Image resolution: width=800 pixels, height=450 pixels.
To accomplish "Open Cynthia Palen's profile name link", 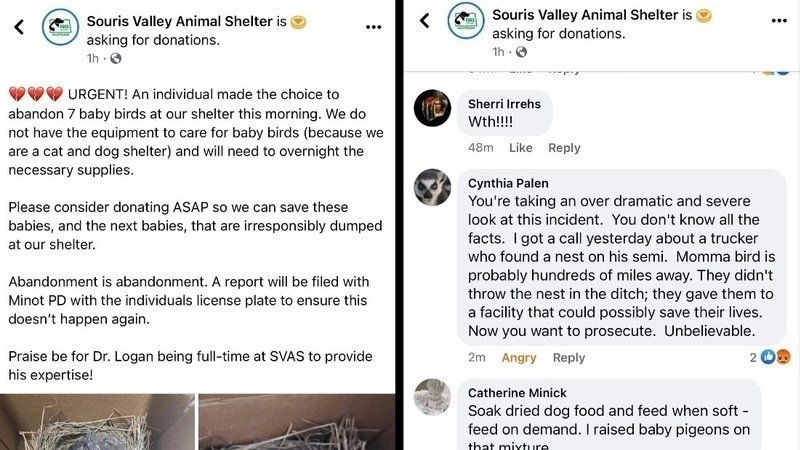I will click(x=508, y=183).
